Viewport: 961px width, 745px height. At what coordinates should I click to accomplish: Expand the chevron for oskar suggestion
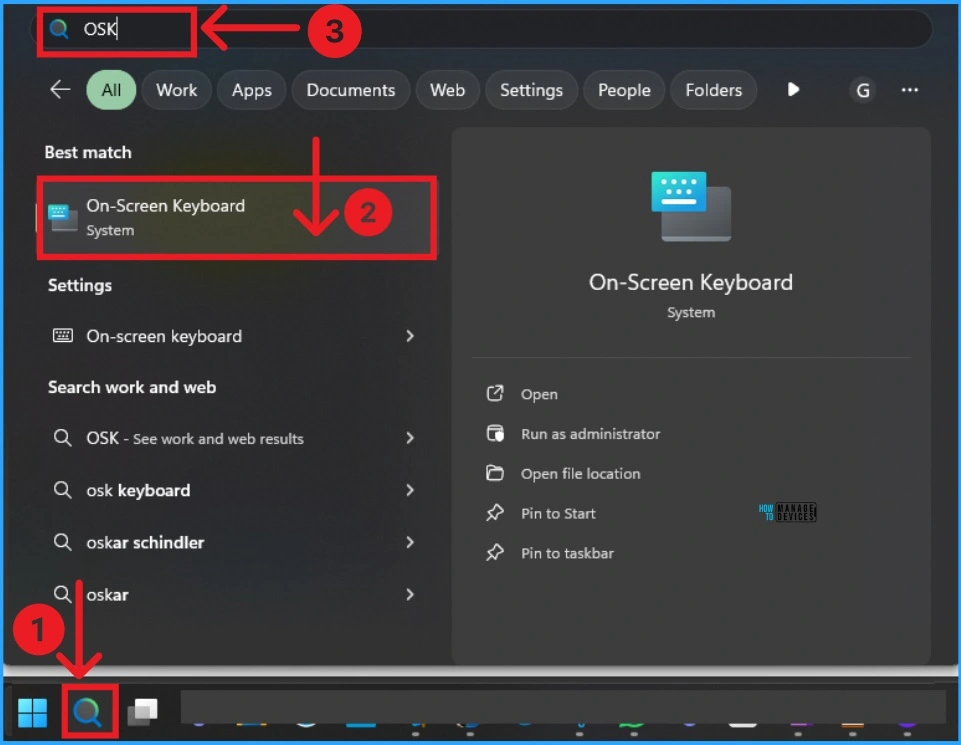410,594
